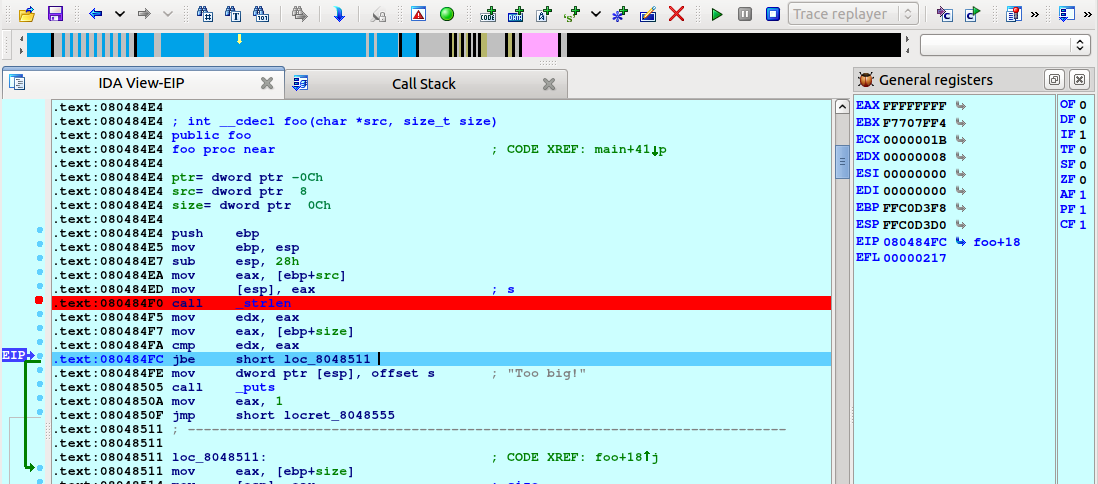Save database with the floppy disk icon
This screenshot has width=1098, height=484.
55,14
